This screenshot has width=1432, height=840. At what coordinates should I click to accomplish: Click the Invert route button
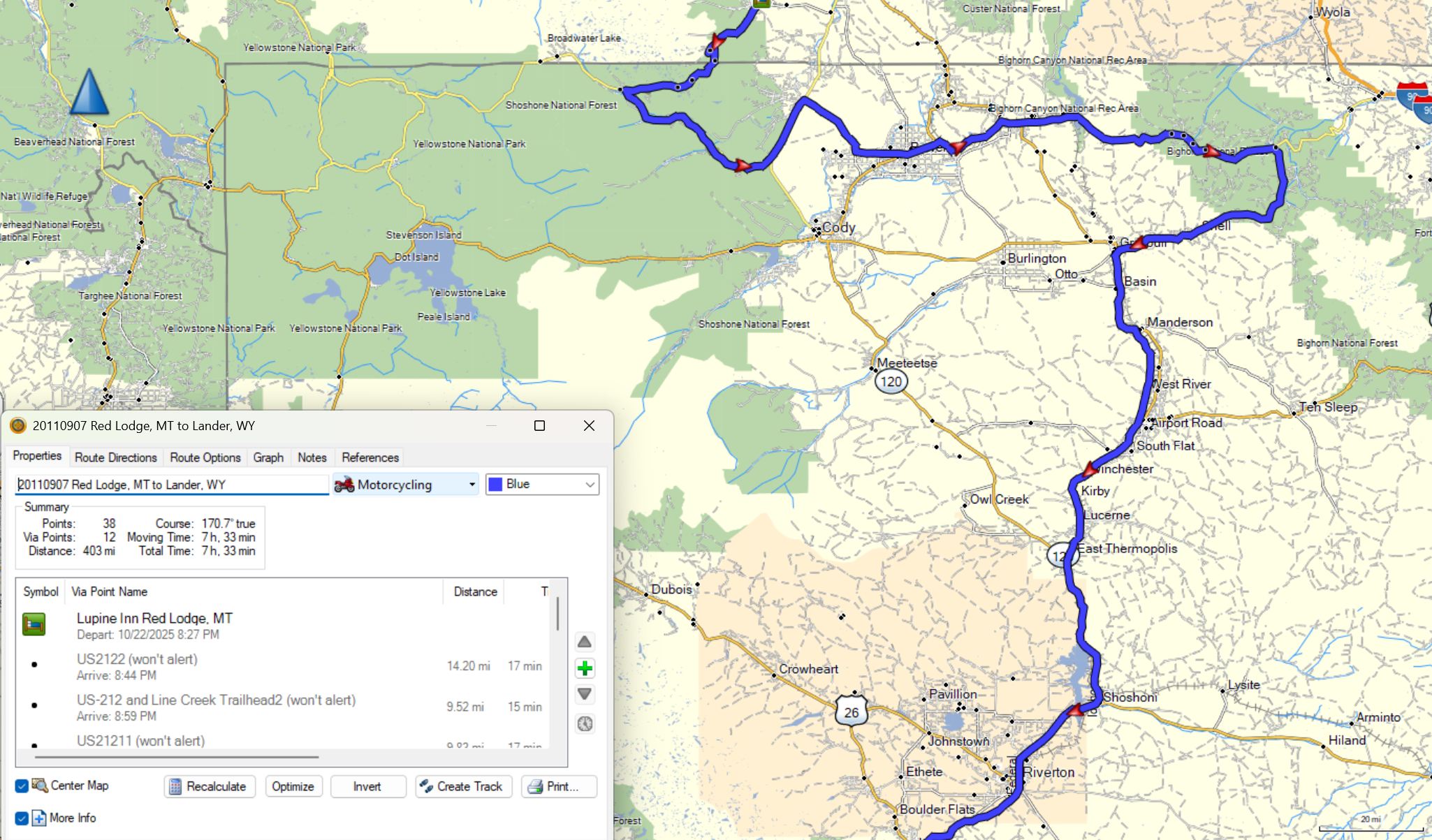[x=367, y=786]
